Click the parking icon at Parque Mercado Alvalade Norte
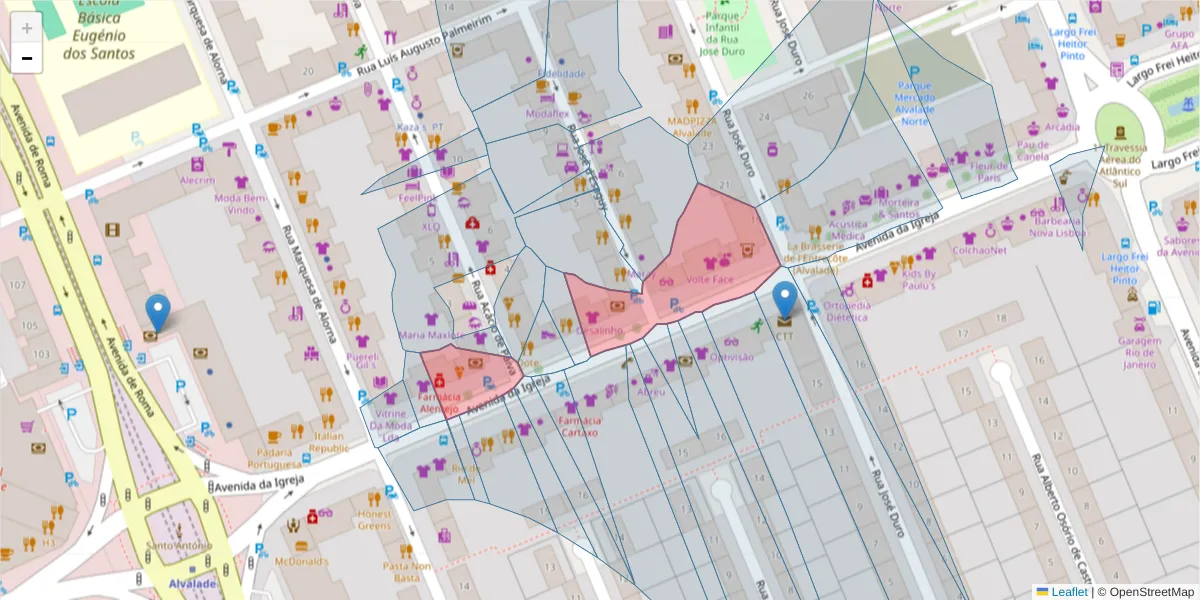Viewport: 1200px width, 600px height. pos(913,72)
